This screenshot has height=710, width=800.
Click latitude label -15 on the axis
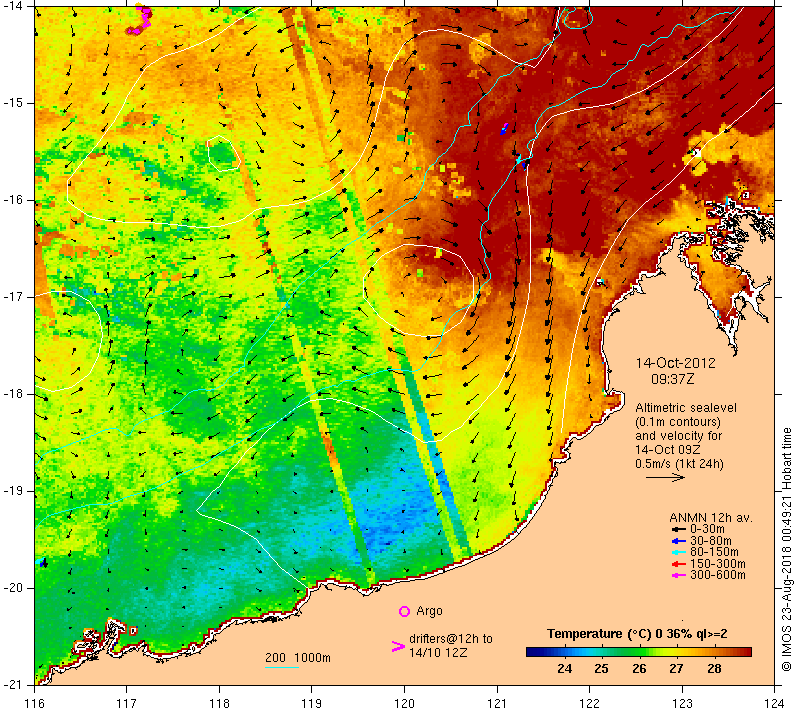pos(12,103)
